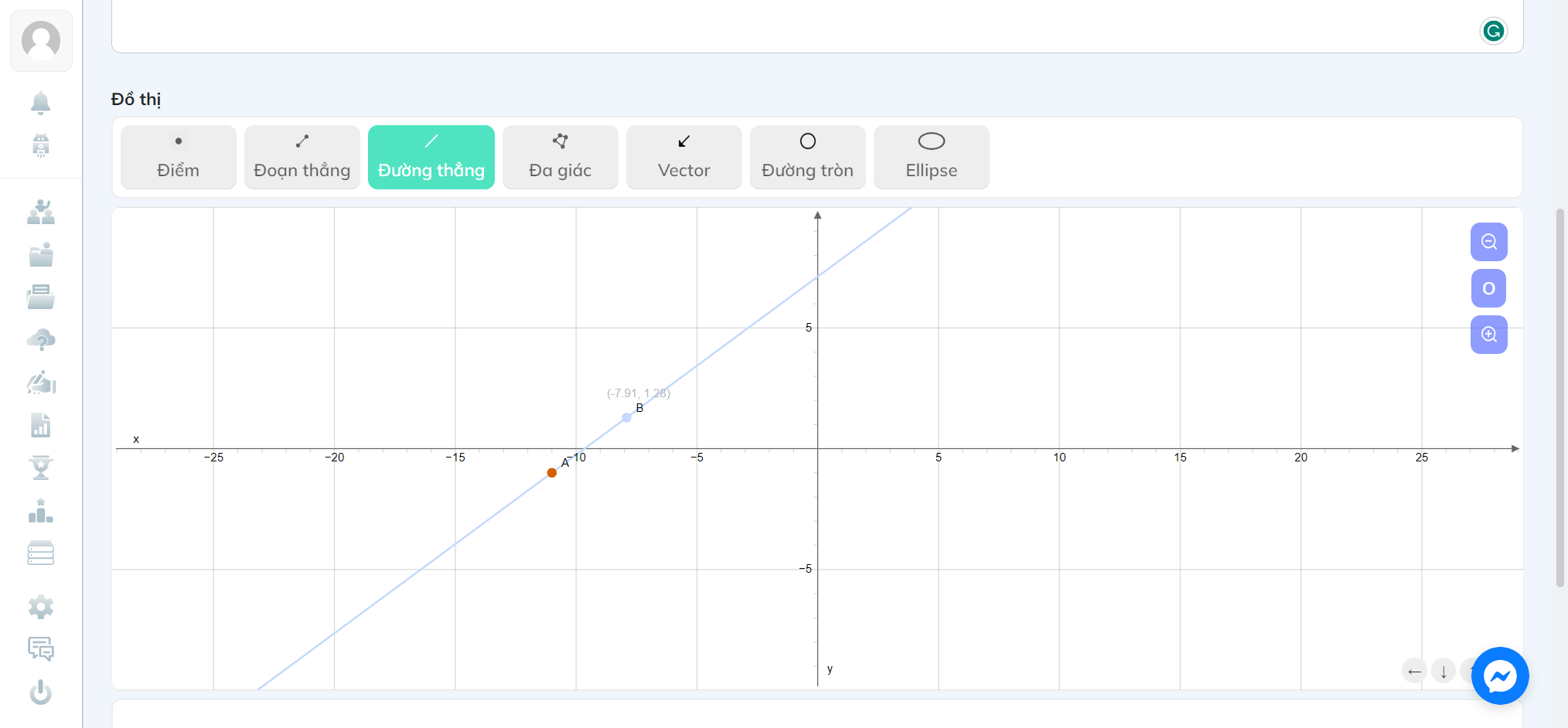Open the user profile avatar
The image size is (1568, 728).
point(41,40)
